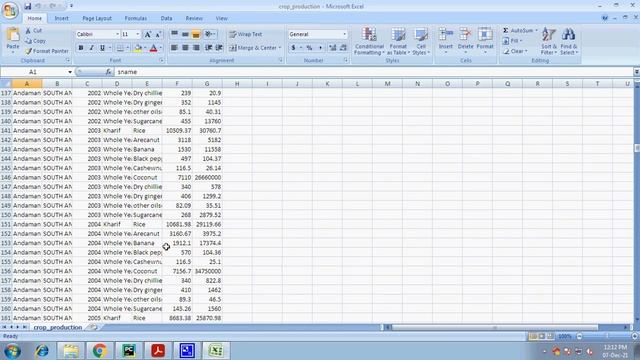640x360 pixels.
Task: Click the Delete cells button
Action: click(x=465, y=41)
